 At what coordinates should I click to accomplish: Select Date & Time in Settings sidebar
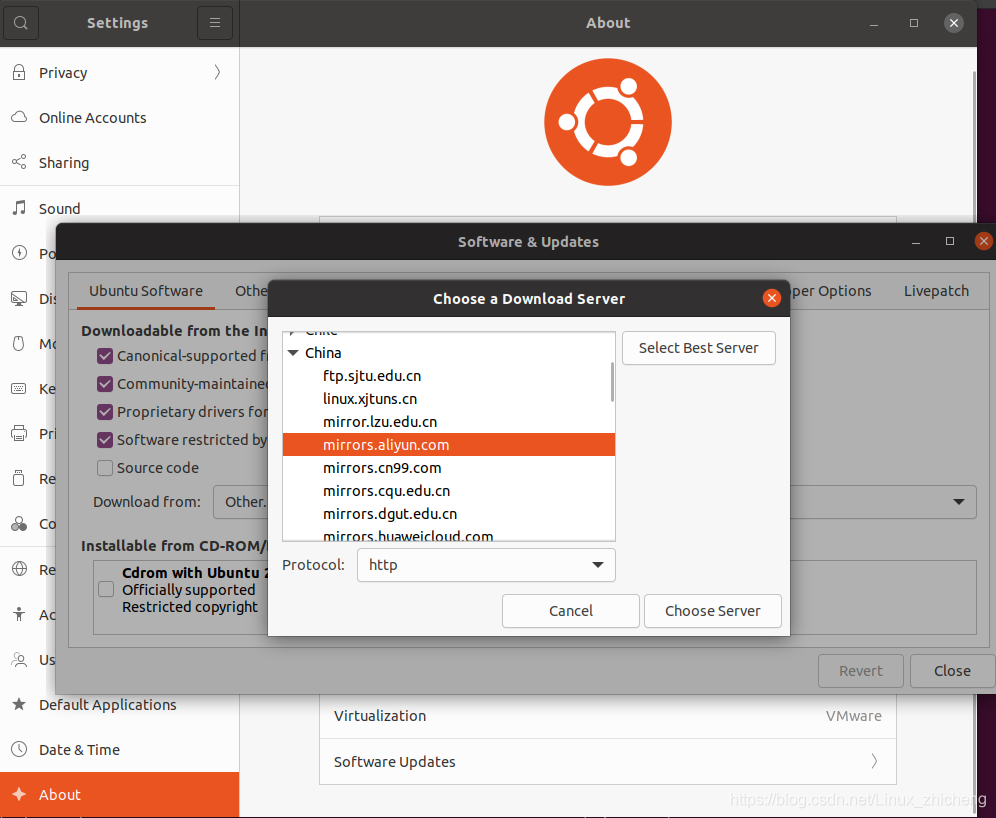[119, 749]
